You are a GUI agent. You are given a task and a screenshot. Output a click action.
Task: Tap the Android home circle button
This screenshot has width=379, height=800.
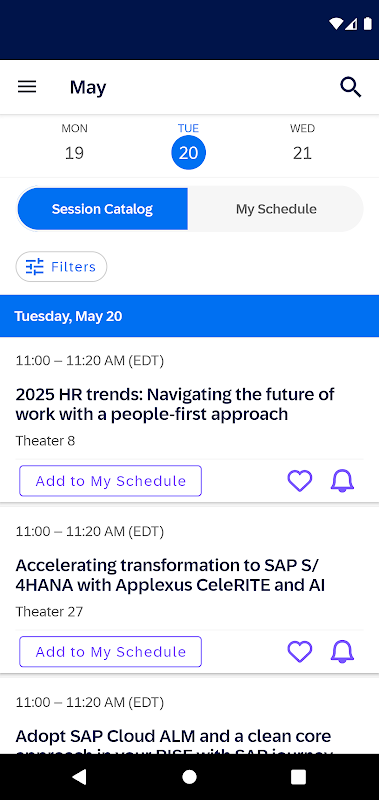tap(189, 777)
